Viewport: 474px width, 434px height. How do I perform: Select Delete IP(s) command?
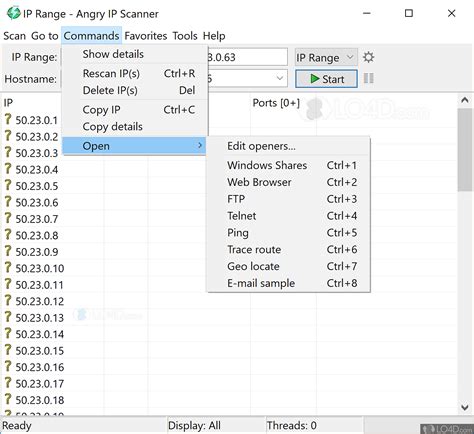coord(135,90)
